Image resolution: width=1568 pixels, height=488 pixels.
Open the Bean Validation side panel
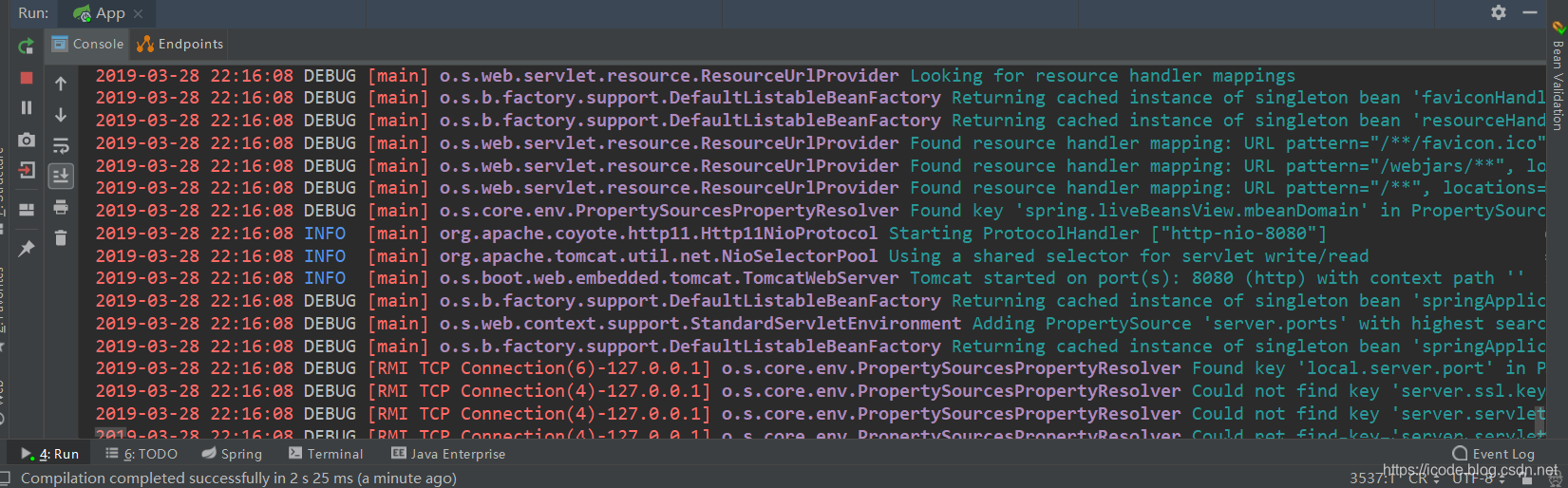pos(1558,76)
